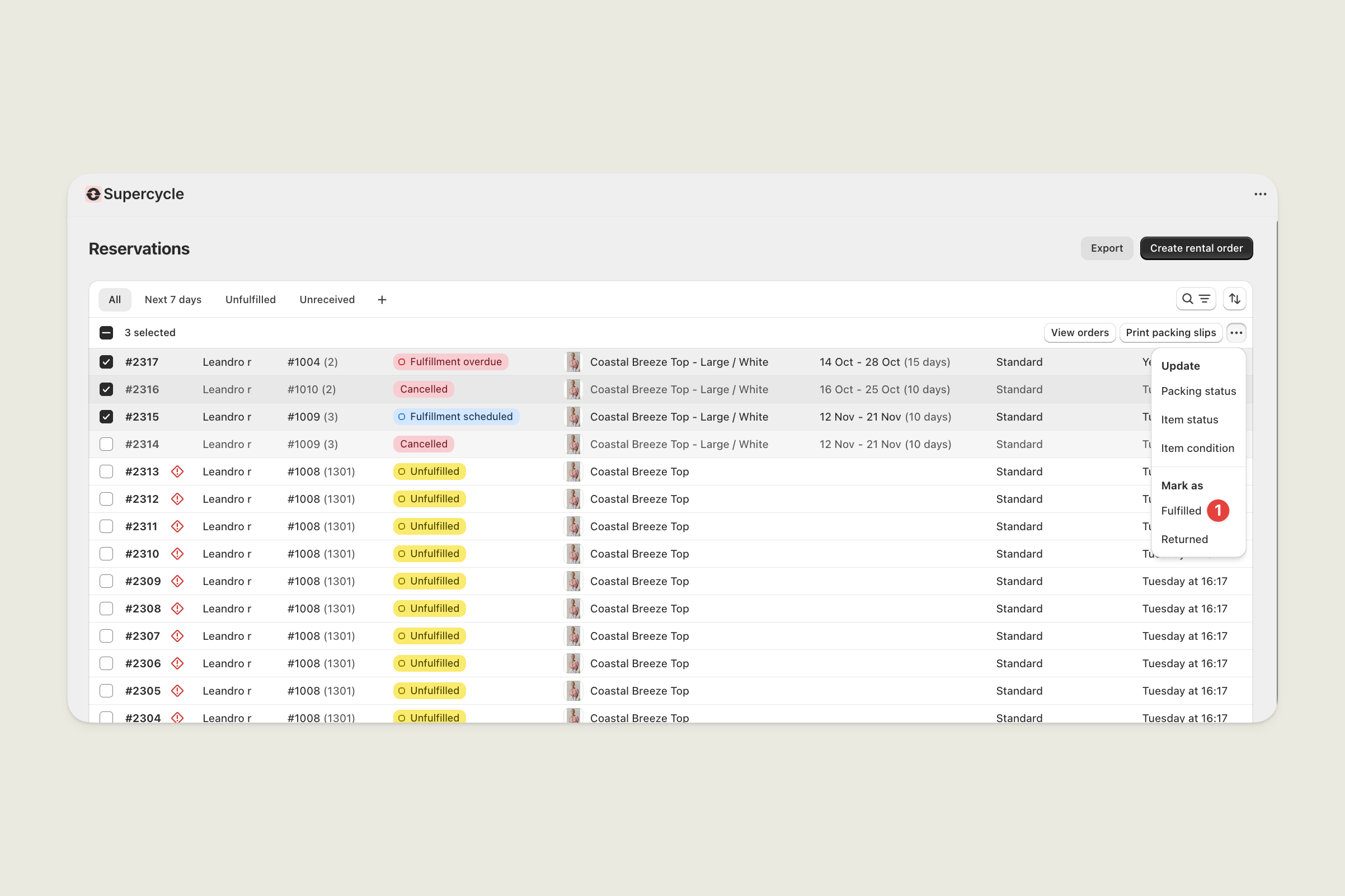
Task: Click the red warning diamond on row #2308
Action: point(177,608)
